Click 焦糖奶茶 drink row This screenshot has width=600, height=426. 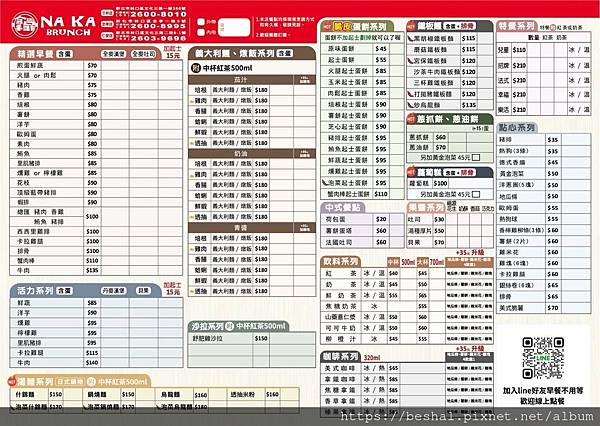[407, 306]
